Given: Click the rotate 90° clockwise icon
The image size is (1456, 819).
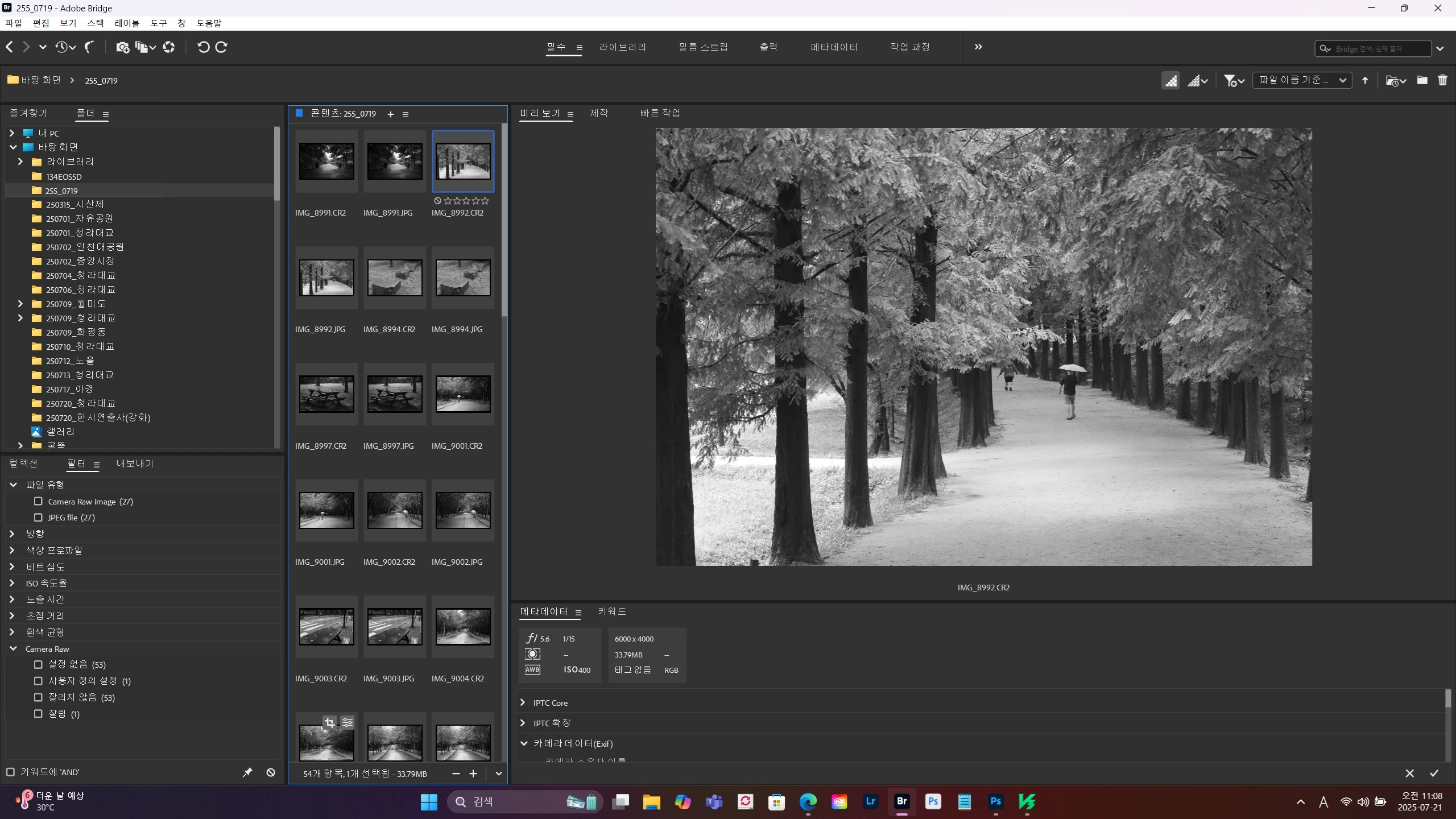Looking at the screenshot, I should (x=222, y=47).
